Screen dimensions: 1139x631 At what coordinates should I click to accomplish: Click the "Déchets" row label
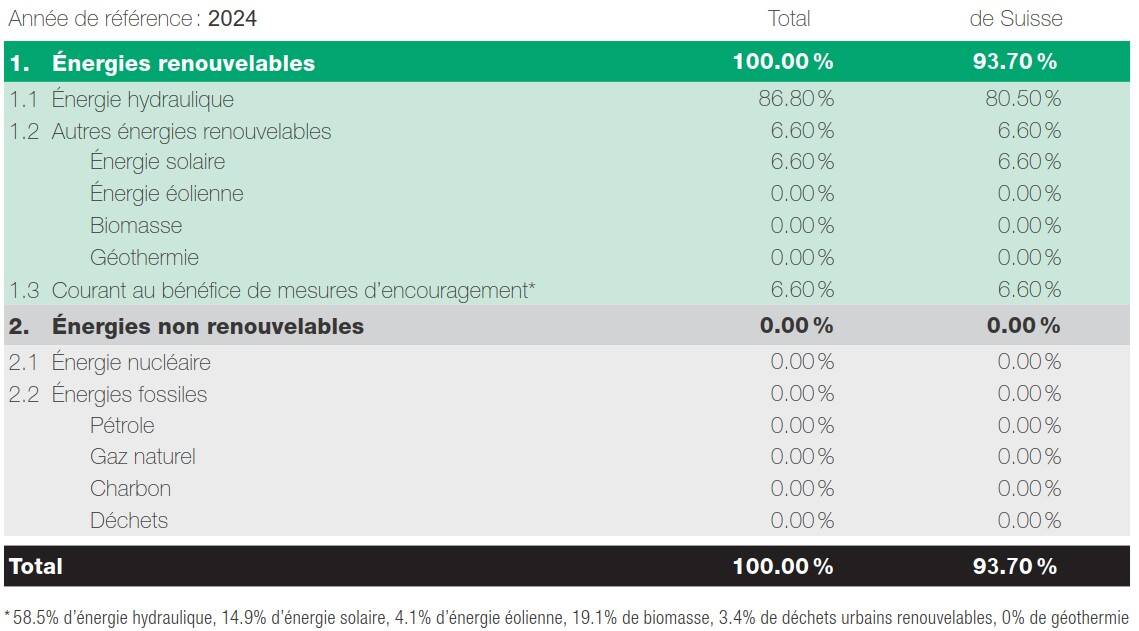click(129, 520)
